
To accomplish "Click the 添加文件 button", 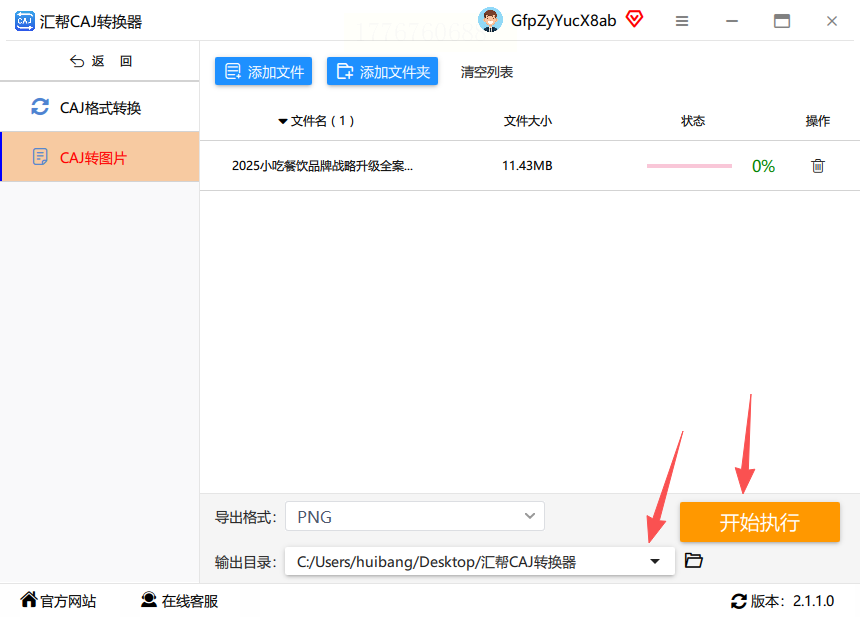I will click(x=263, y=71).
